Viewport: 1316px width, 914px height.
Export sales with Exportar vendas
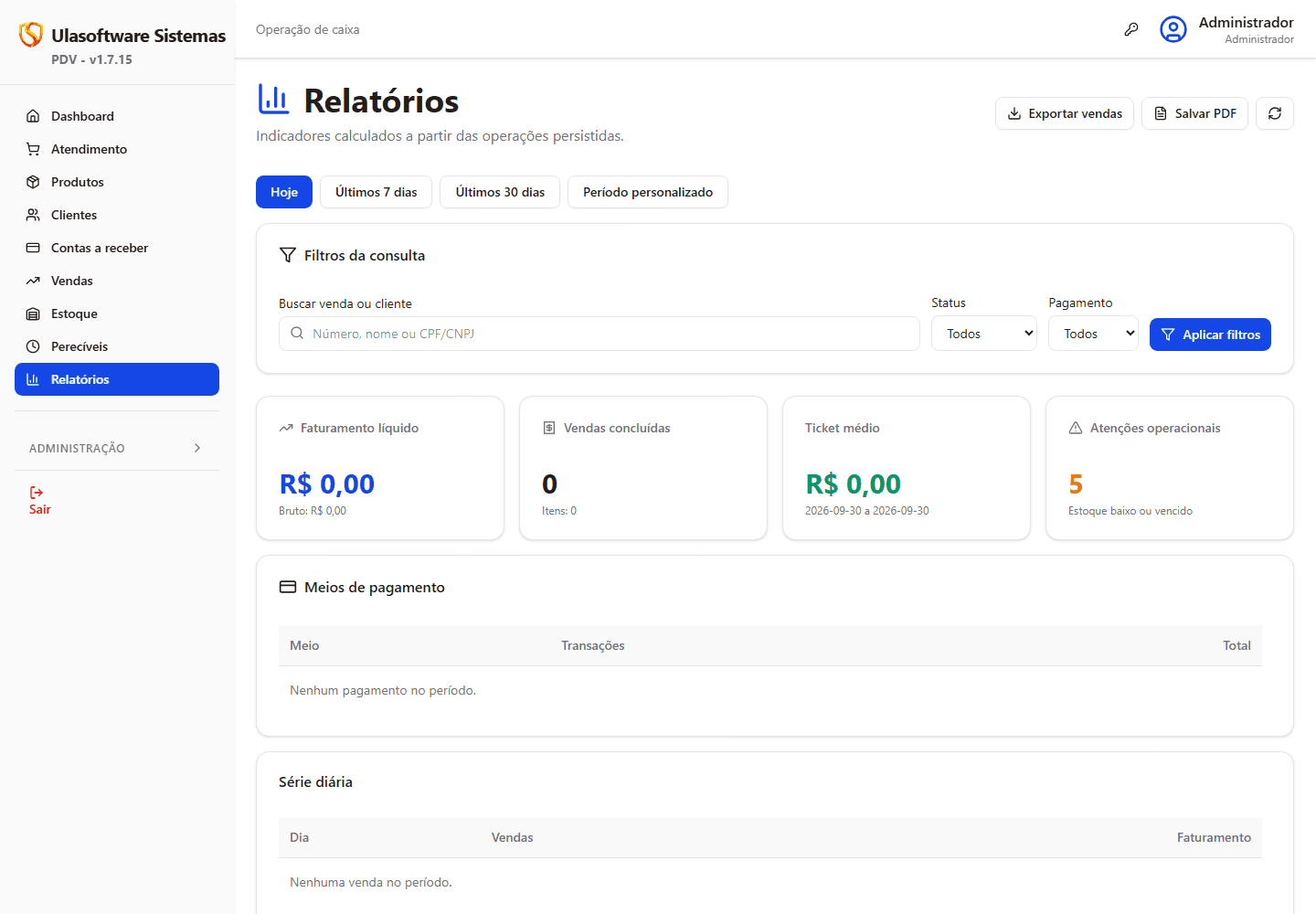coord(1065,113)
